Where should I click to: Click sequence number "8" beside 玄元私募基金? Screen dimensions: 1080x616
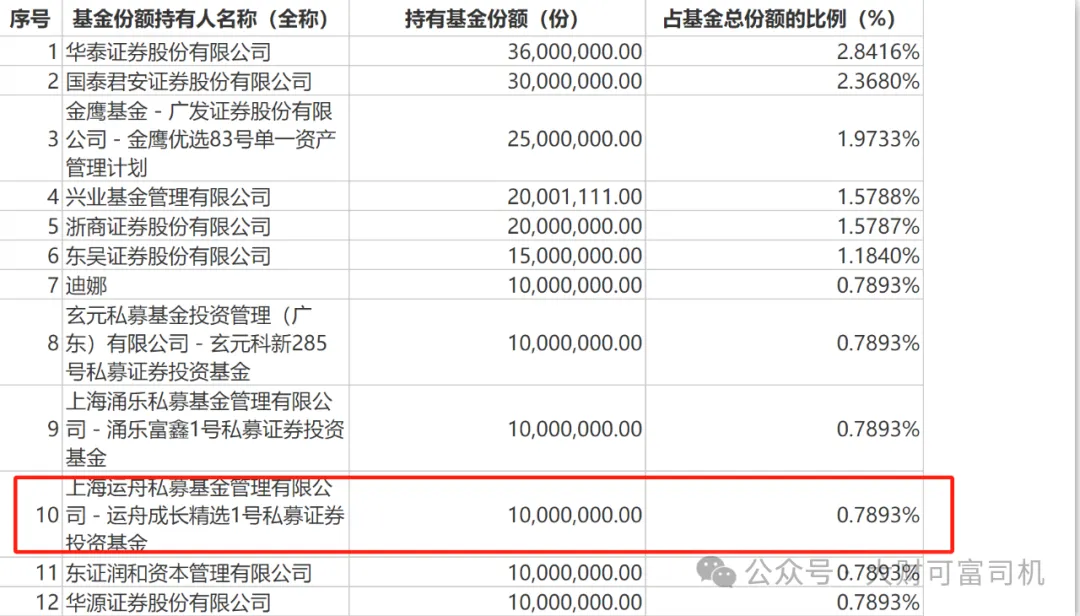[x=53, y=343]
